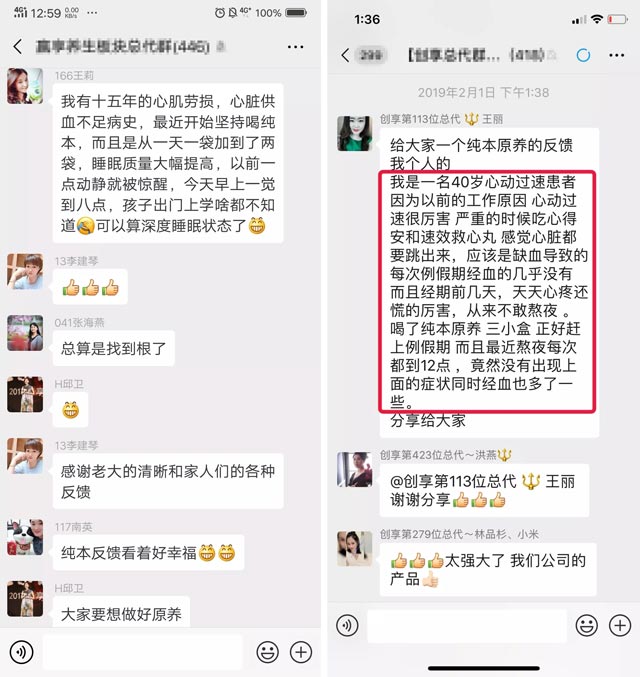Viewport: 640px width, 677px height.
Task: Open emoji picker in right chat
Action: 586,625
